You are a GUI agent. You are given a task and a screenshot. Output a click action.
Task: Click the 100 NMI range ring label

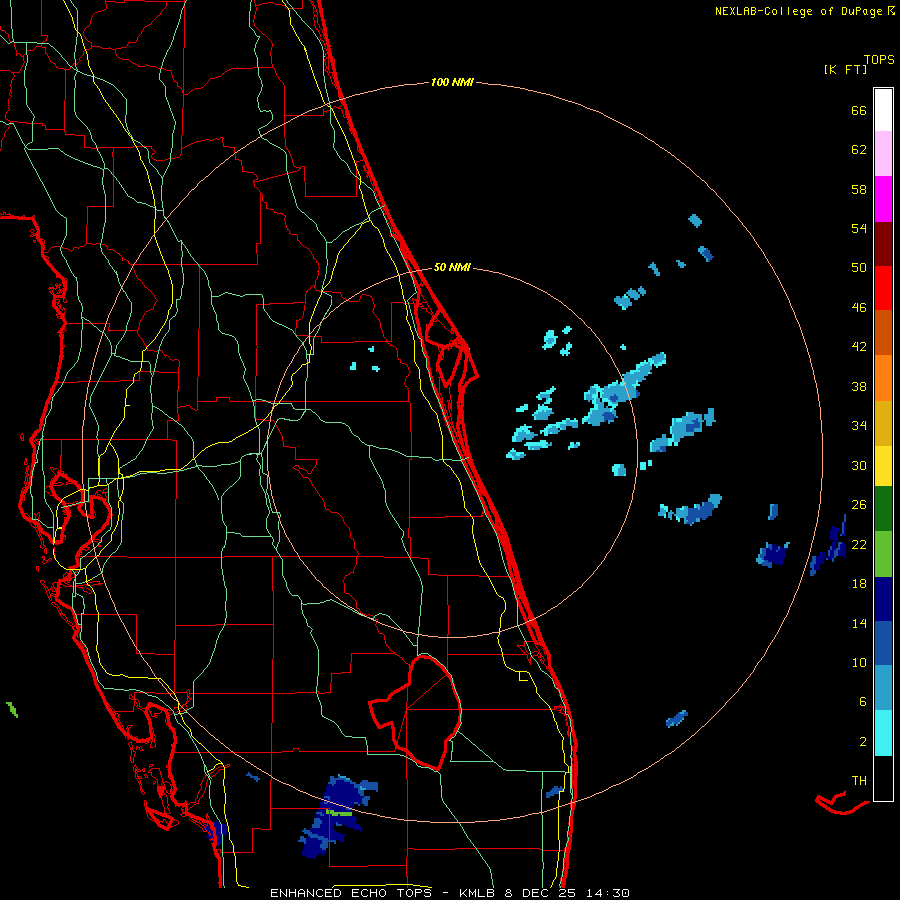pos(452,83)
